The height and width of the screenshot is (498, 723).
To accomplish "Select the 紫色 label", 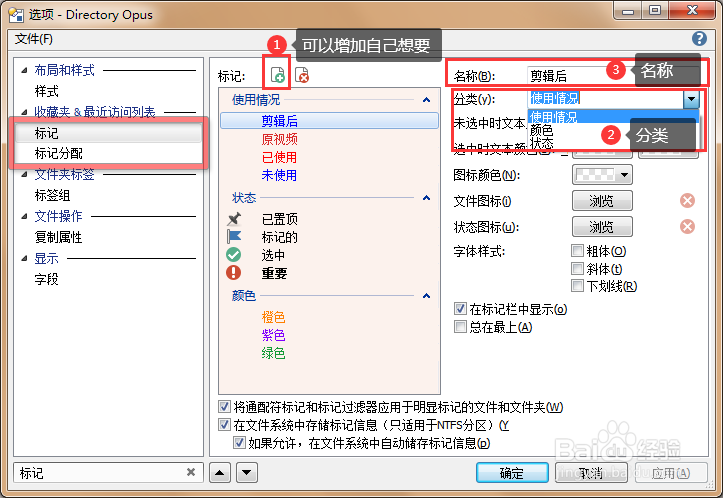I will 273,335.
